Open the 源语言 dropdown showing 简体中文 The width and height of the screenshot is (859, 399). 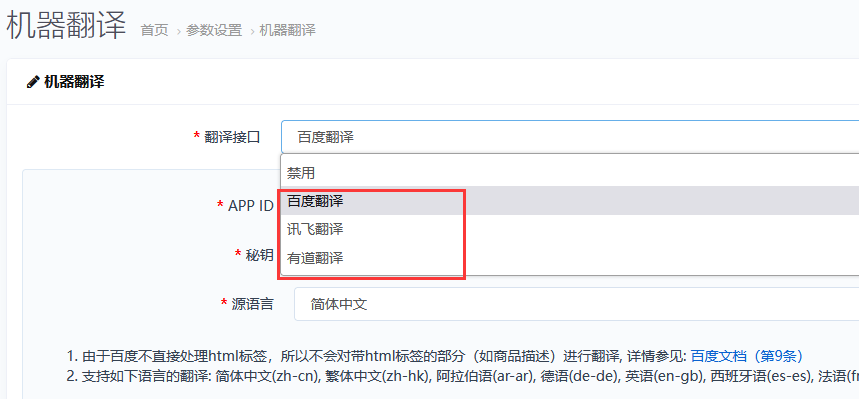(x=576, y=304)
